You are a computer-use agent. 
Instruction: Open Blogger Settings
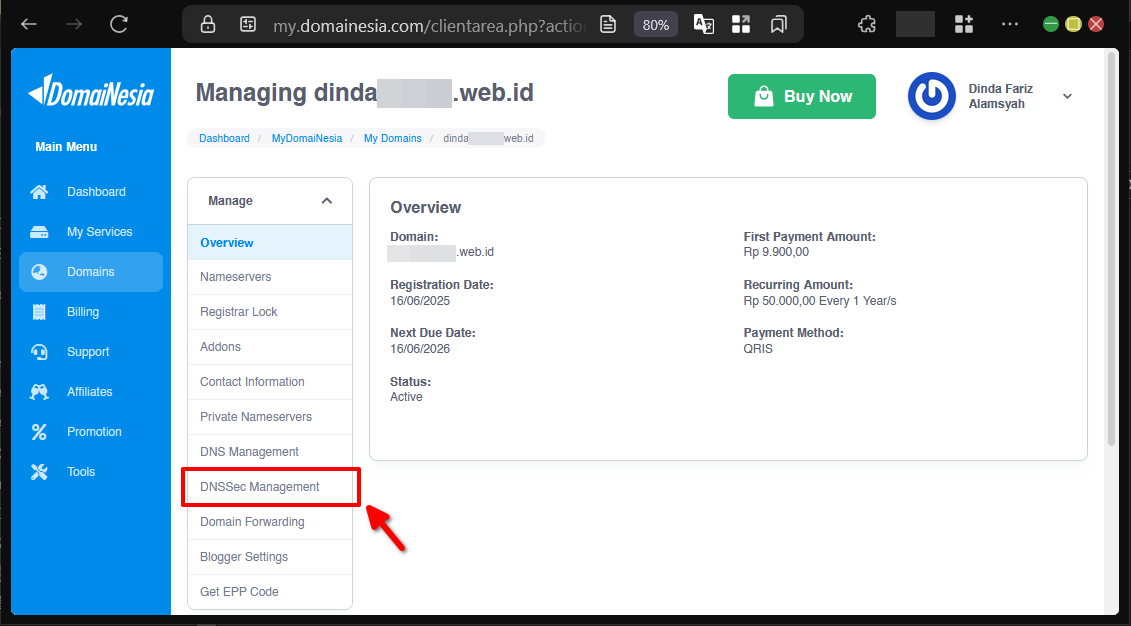[270, 557]
